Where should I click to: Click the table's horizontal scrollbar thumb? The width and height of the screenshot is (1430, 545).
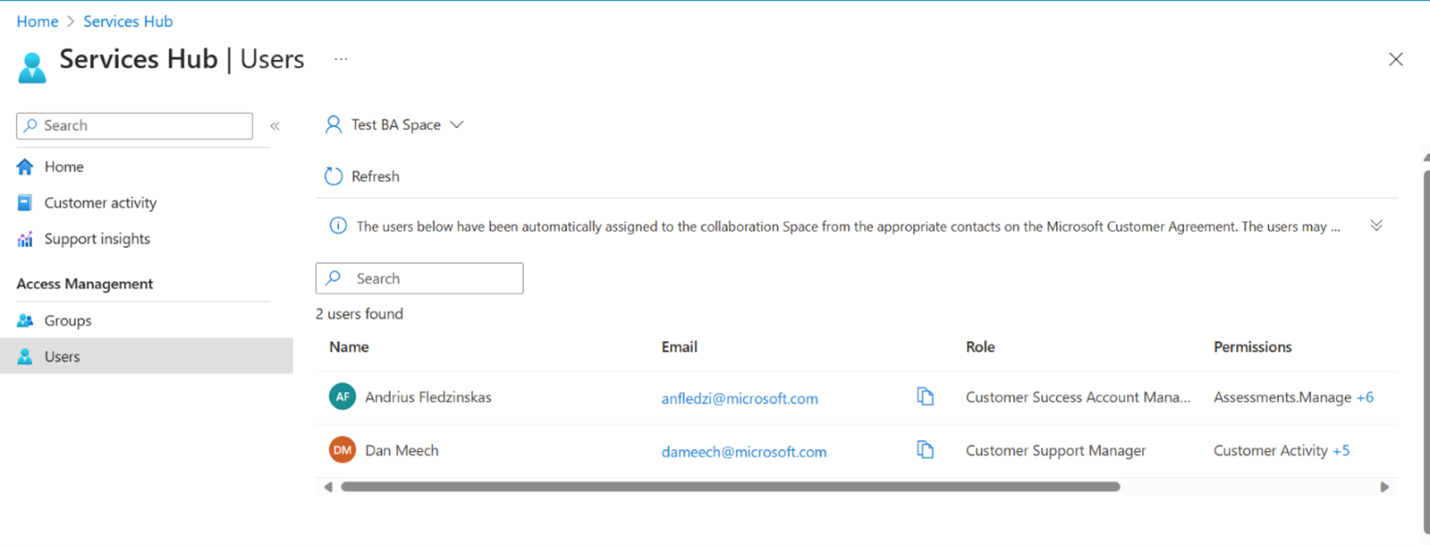[730, 487]
